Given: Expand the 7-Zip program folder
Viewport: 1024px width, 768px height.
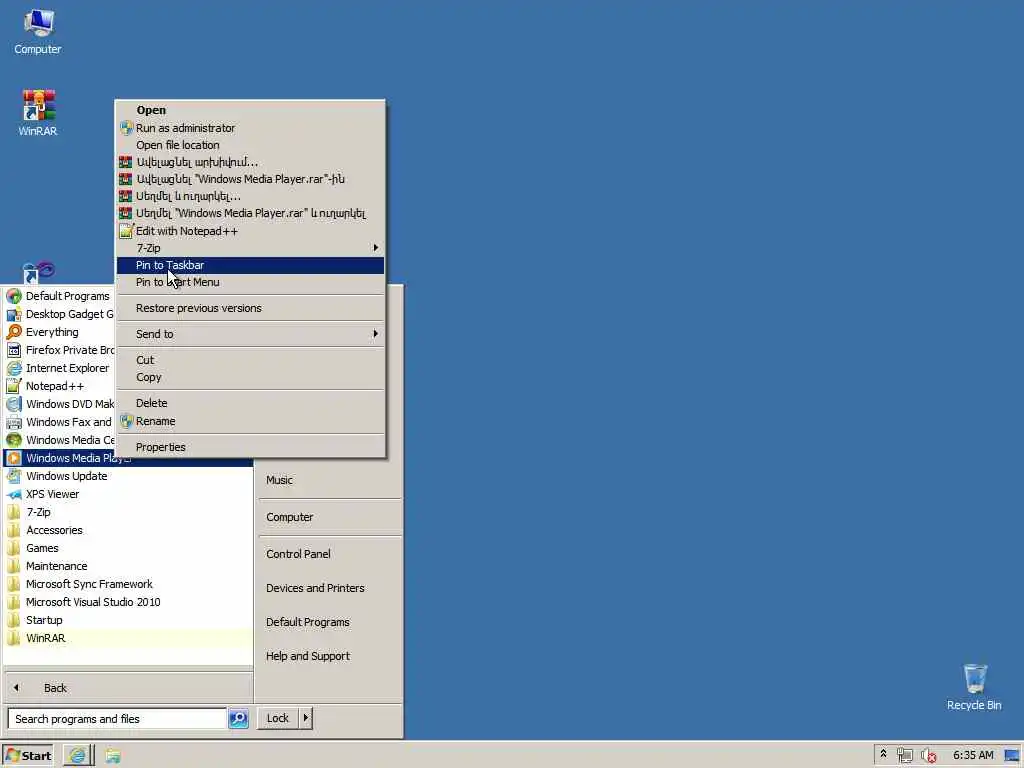Looking at the screenshot, I should tap(128, 512).
